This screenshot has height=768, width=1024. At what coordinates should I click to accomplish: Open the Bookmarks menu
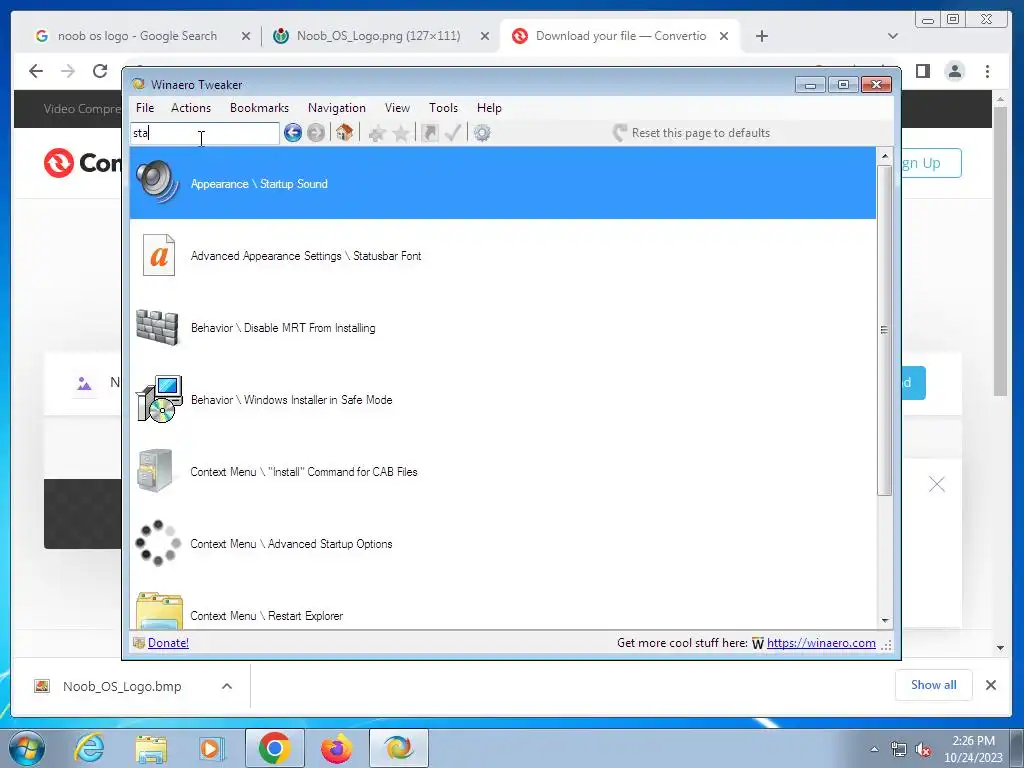pos(259,108)
